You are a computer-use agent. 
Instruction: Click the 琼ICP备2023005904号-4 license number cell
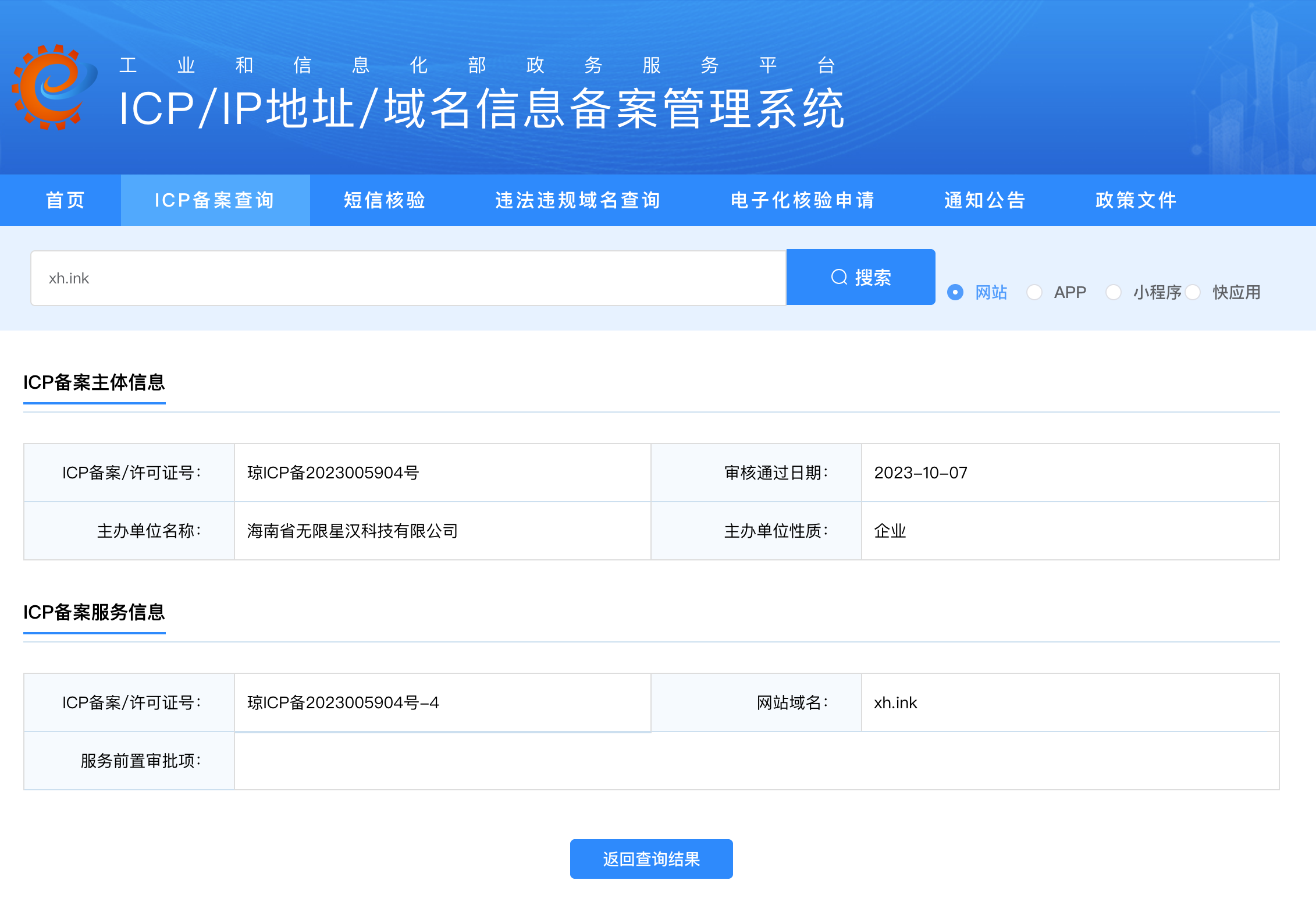click(343, 702)
